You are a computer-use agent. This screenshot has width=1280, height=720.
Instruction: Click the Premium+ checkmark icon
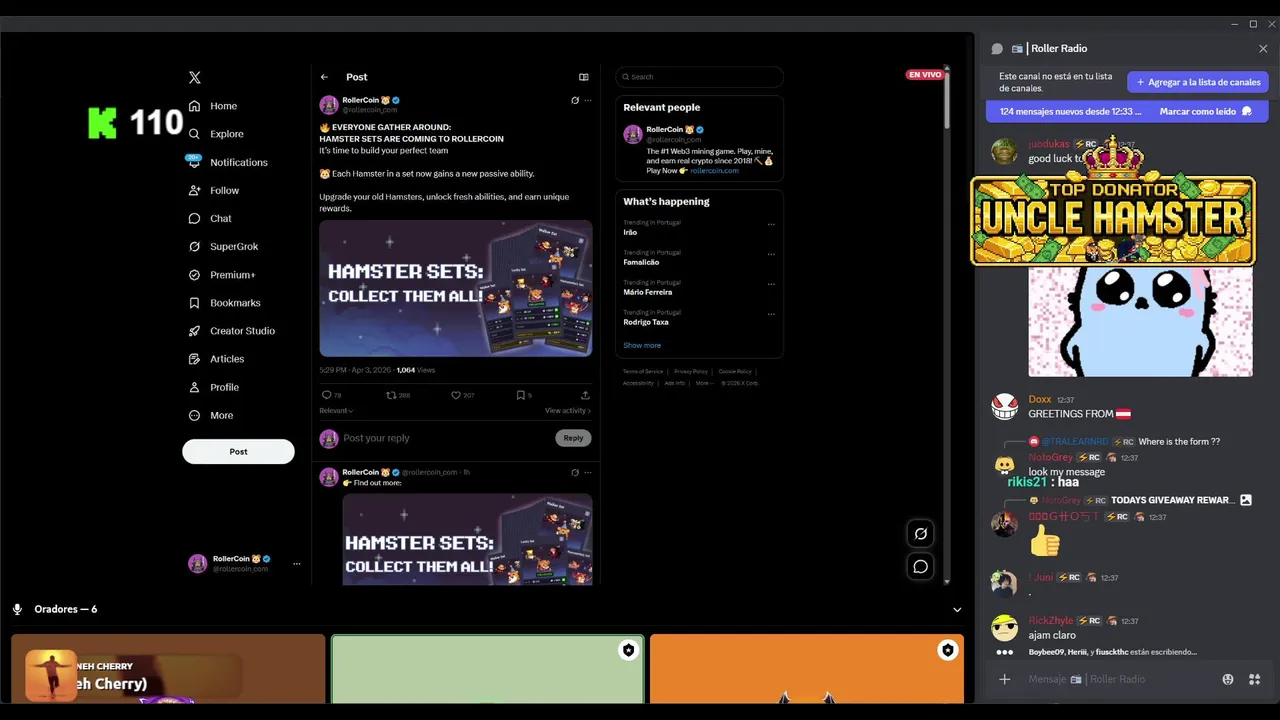(x=194, y=275)
